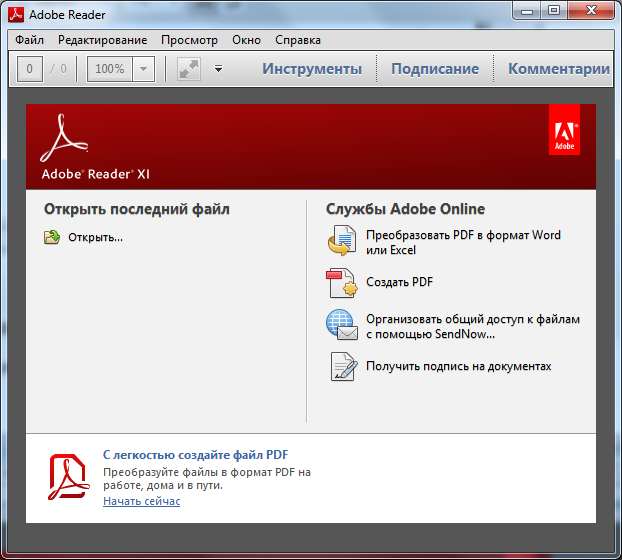Open the zoom percentage dropdown arrow
This screenshot has width=622, height=560.
[144, 69]
